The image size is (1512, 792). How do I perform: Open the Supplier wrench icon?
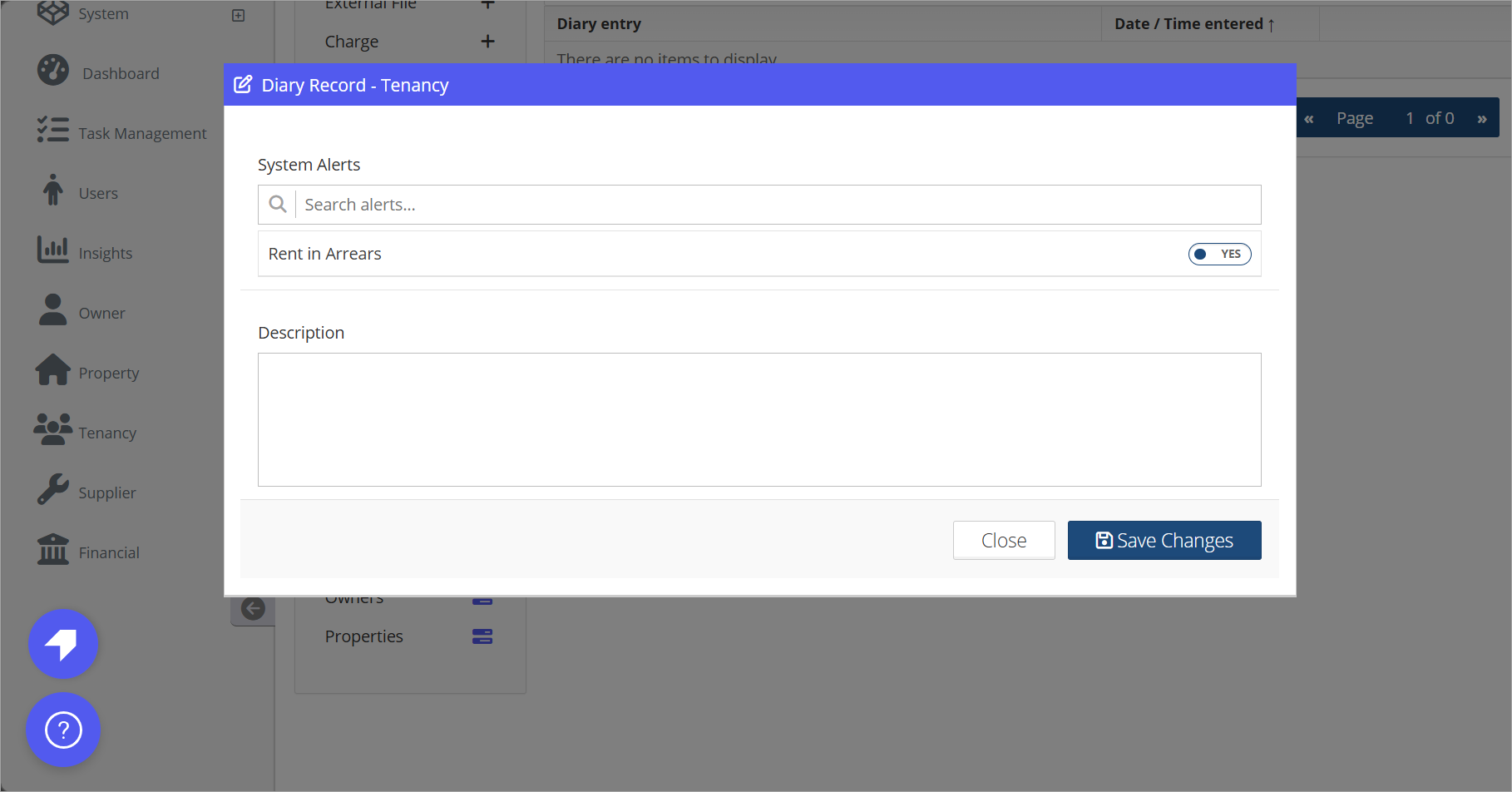(x=53, y=489)
